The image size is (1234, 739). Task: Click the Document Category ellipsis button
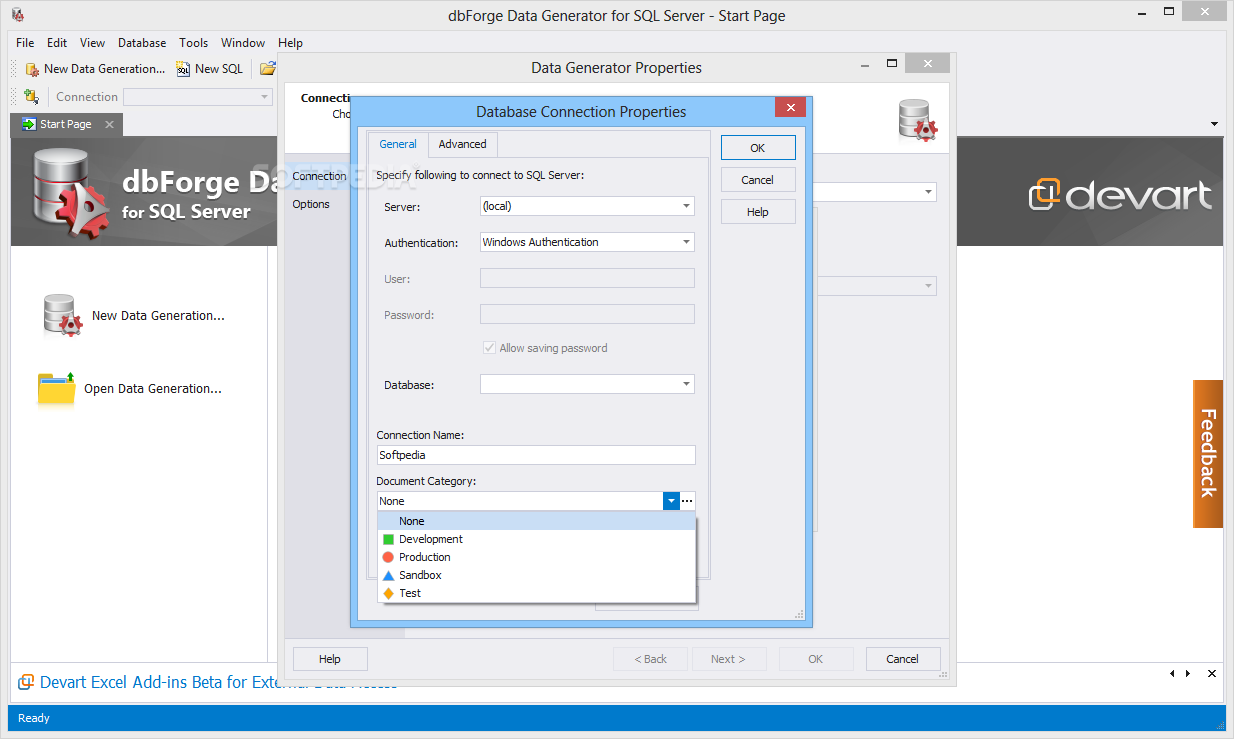click(688, 501)
